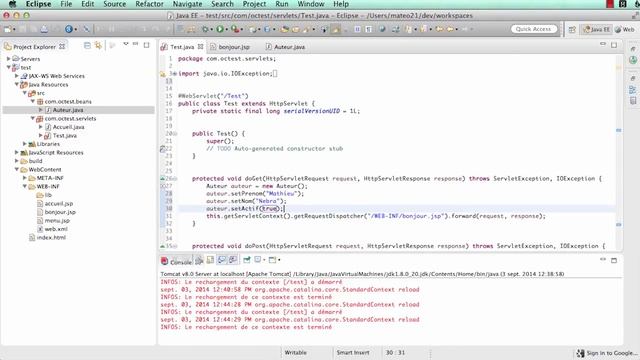
Task: Click the TODO task marker at line 22
Action: click(162, 149)
